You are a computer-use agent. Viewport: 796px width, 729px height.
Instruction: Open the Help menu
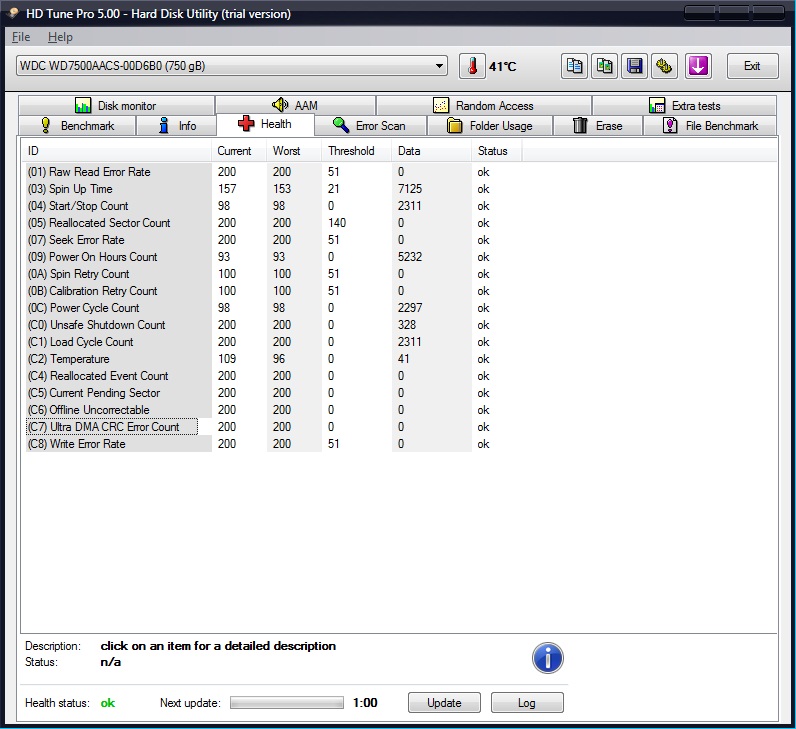pyautogui.click(x=60, y=37)
